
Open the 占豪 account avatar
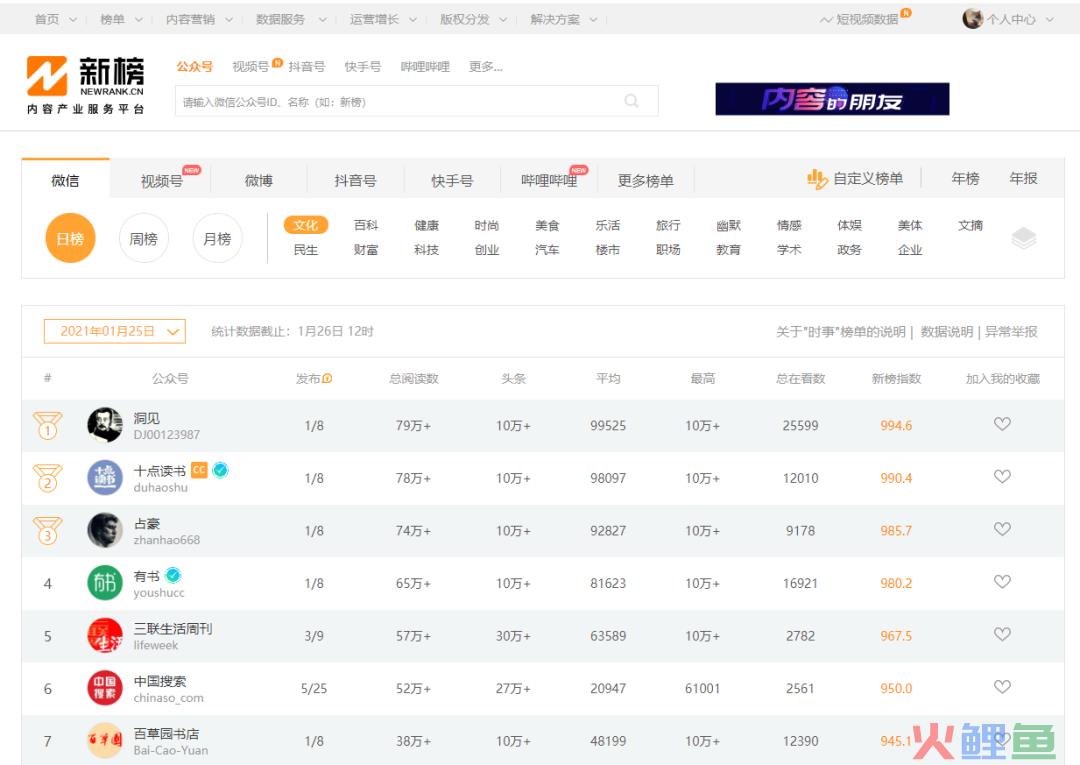(105, 530)
